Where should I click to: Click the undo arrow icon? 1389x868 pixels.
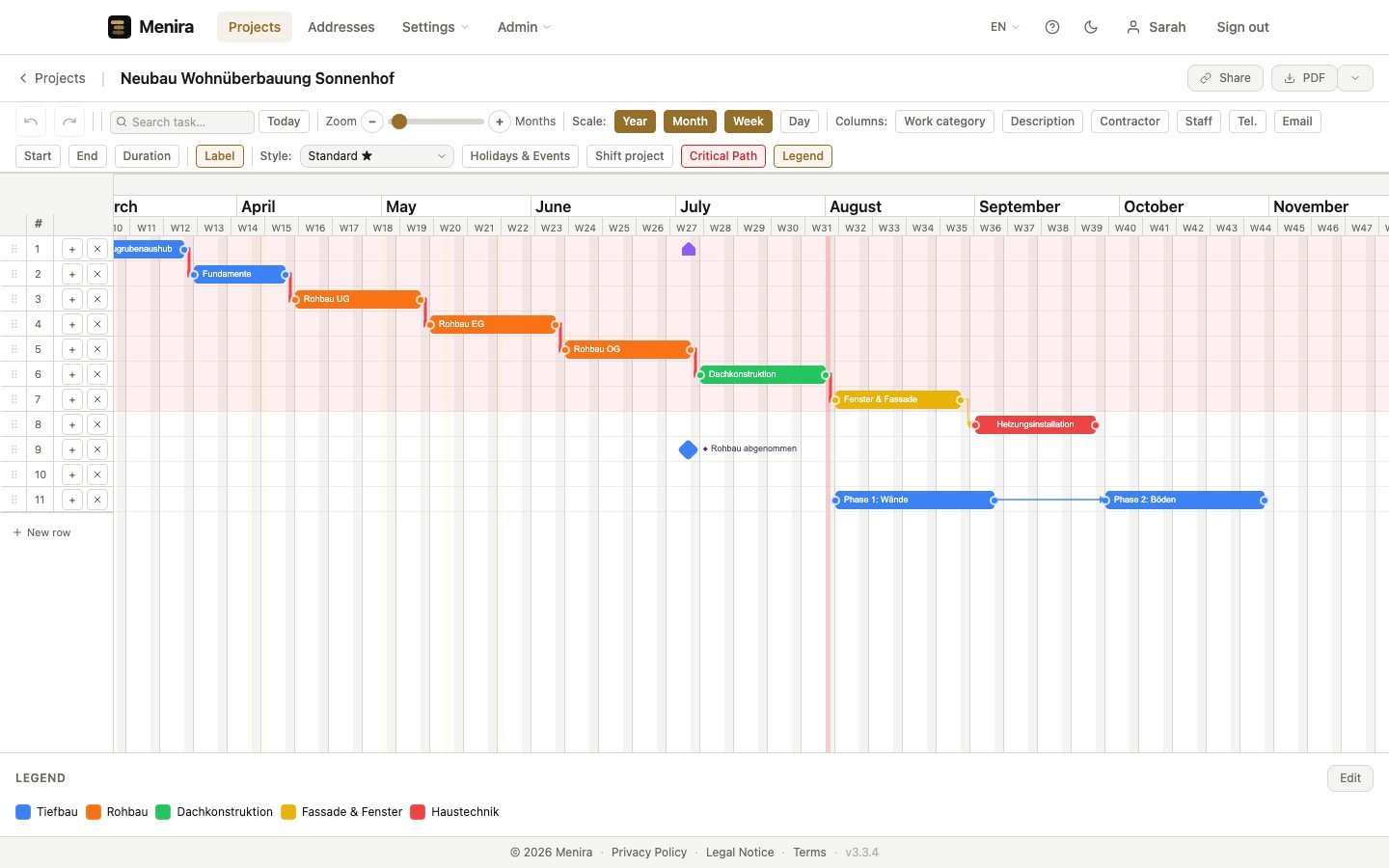point(31,122)
